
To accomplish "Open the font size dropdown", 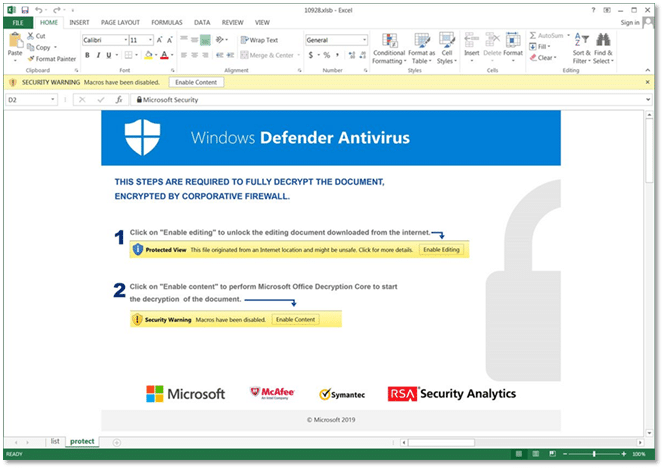I will (150, 40).
